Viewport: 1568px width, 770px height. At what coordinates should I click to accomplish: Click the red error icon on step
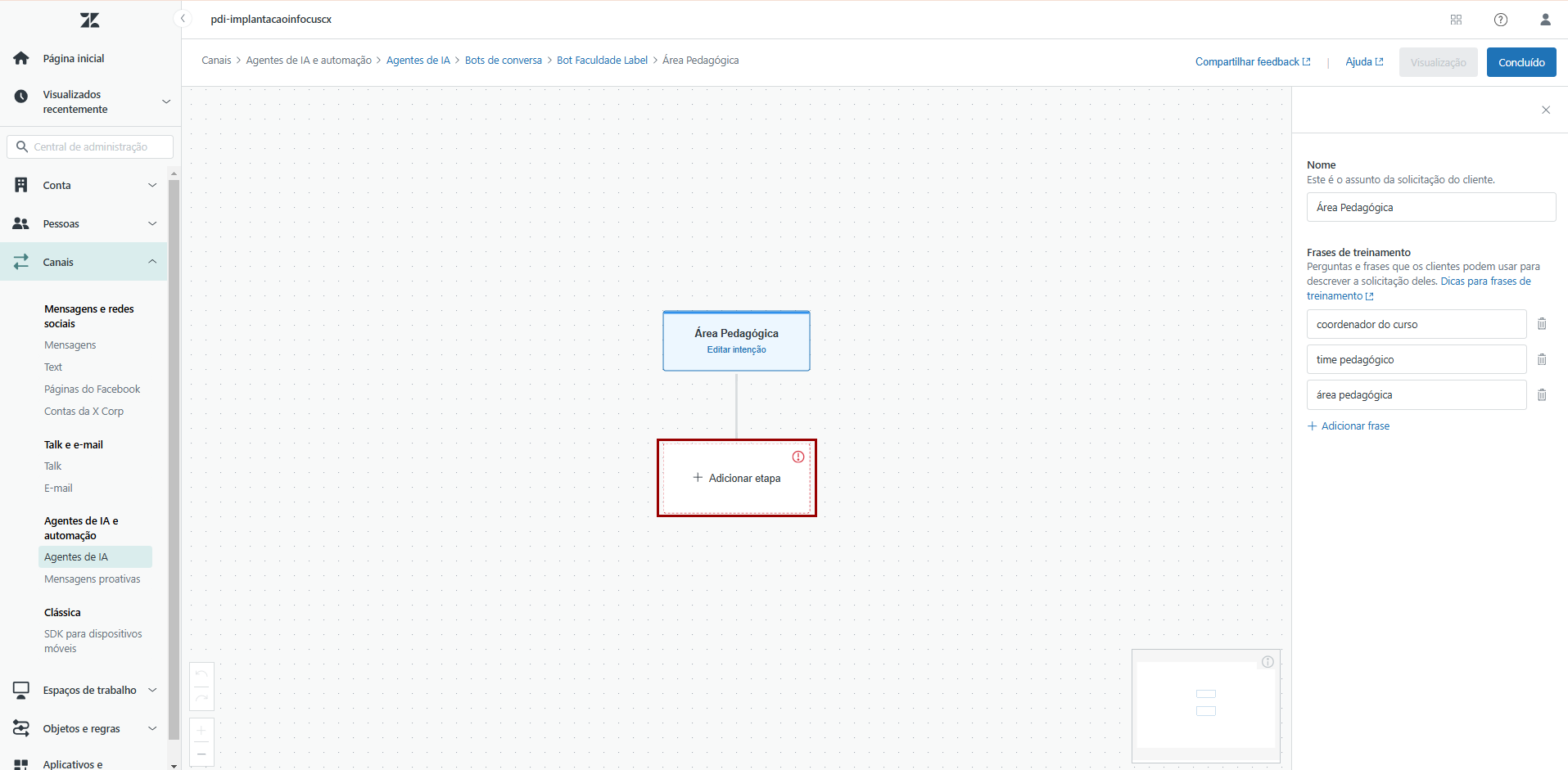798,457
